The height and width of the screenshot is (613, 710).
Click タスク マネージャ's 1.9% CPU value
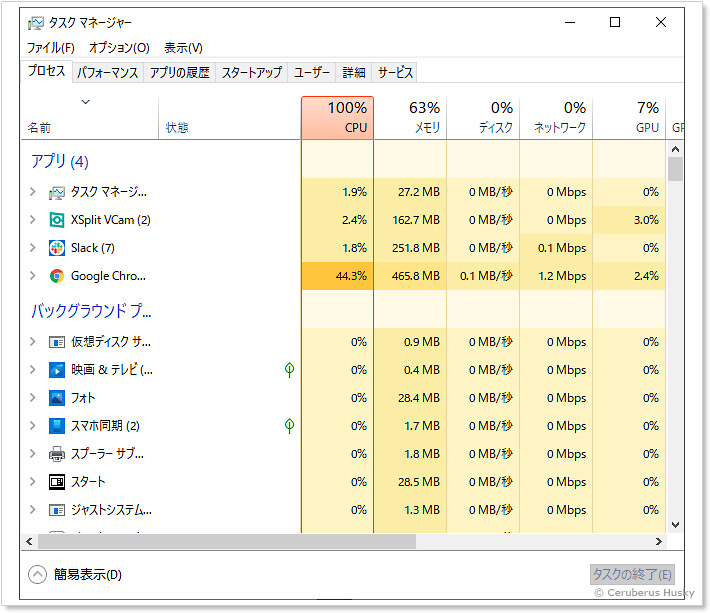click(x=355, y=192)
